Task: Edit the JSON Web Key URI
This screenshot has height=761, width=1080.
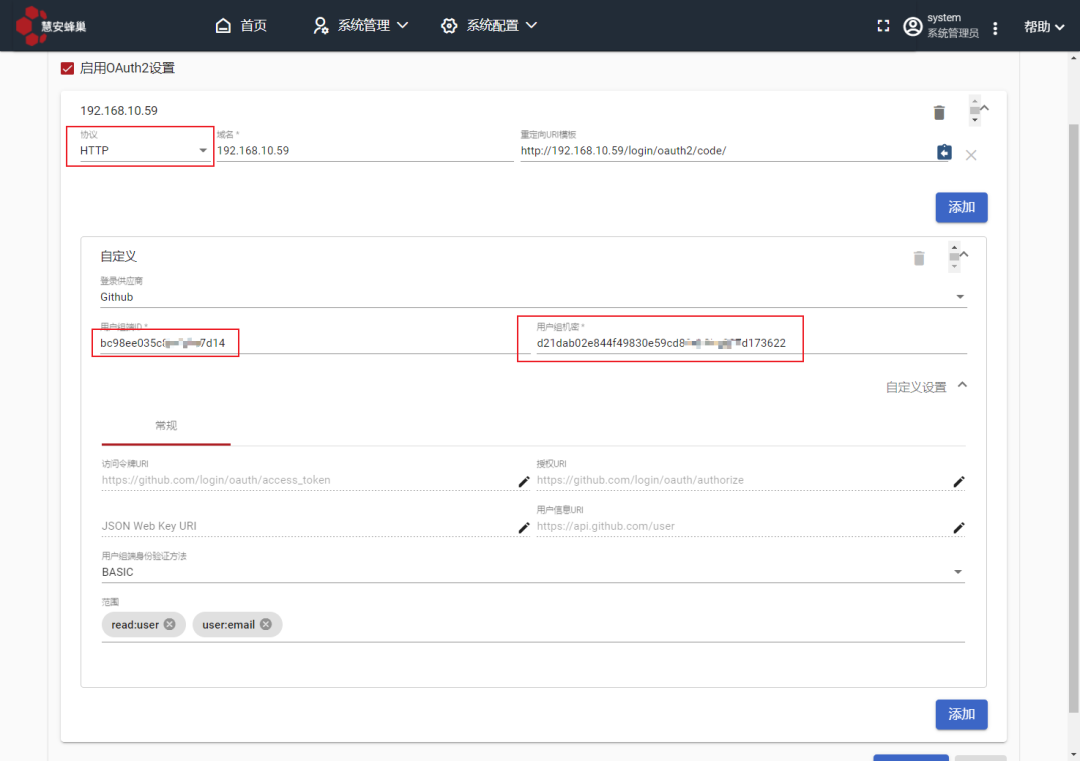Action: 524,527
